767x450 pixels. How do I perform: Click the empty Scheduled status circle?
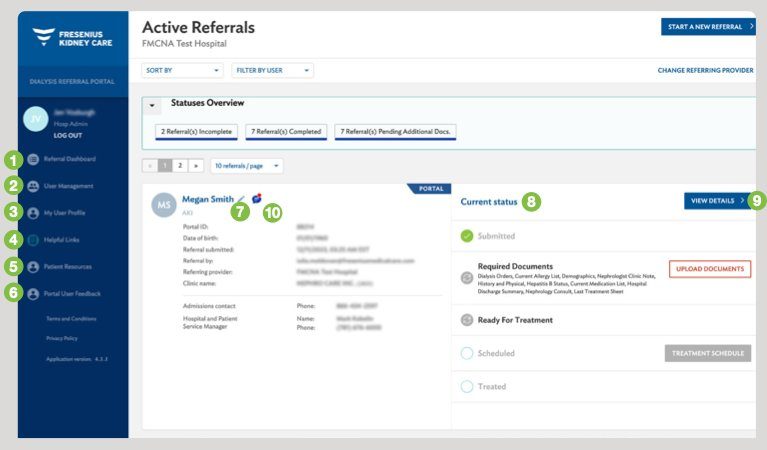click(467, 353)
